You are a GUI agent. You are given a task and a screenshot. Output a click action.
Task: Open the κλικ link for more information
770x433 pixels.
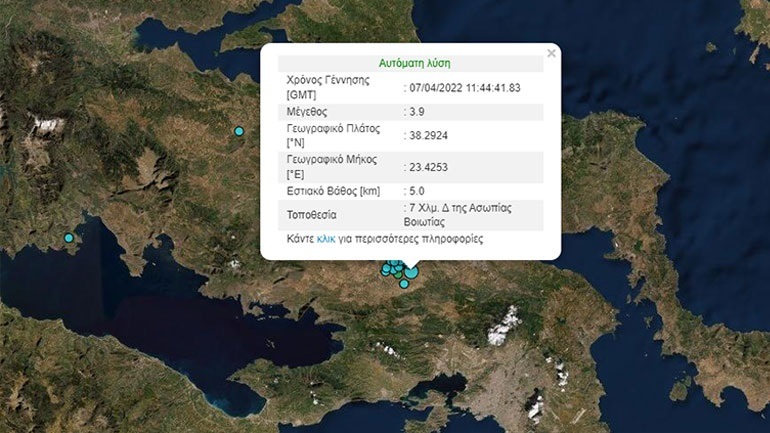326,239
